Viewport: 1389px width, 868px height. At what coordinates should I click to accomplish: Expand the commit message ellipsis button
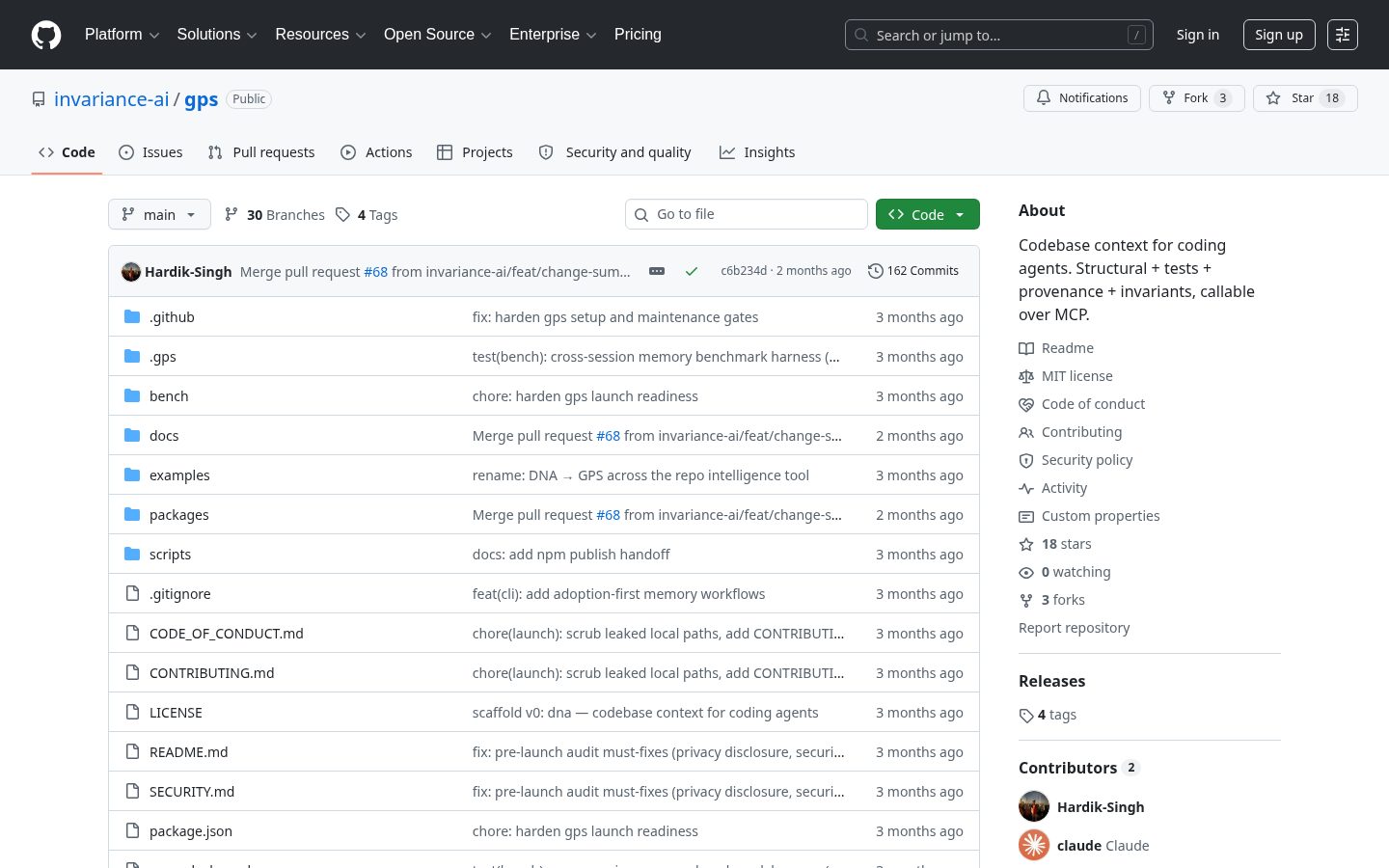click(657, 271)
